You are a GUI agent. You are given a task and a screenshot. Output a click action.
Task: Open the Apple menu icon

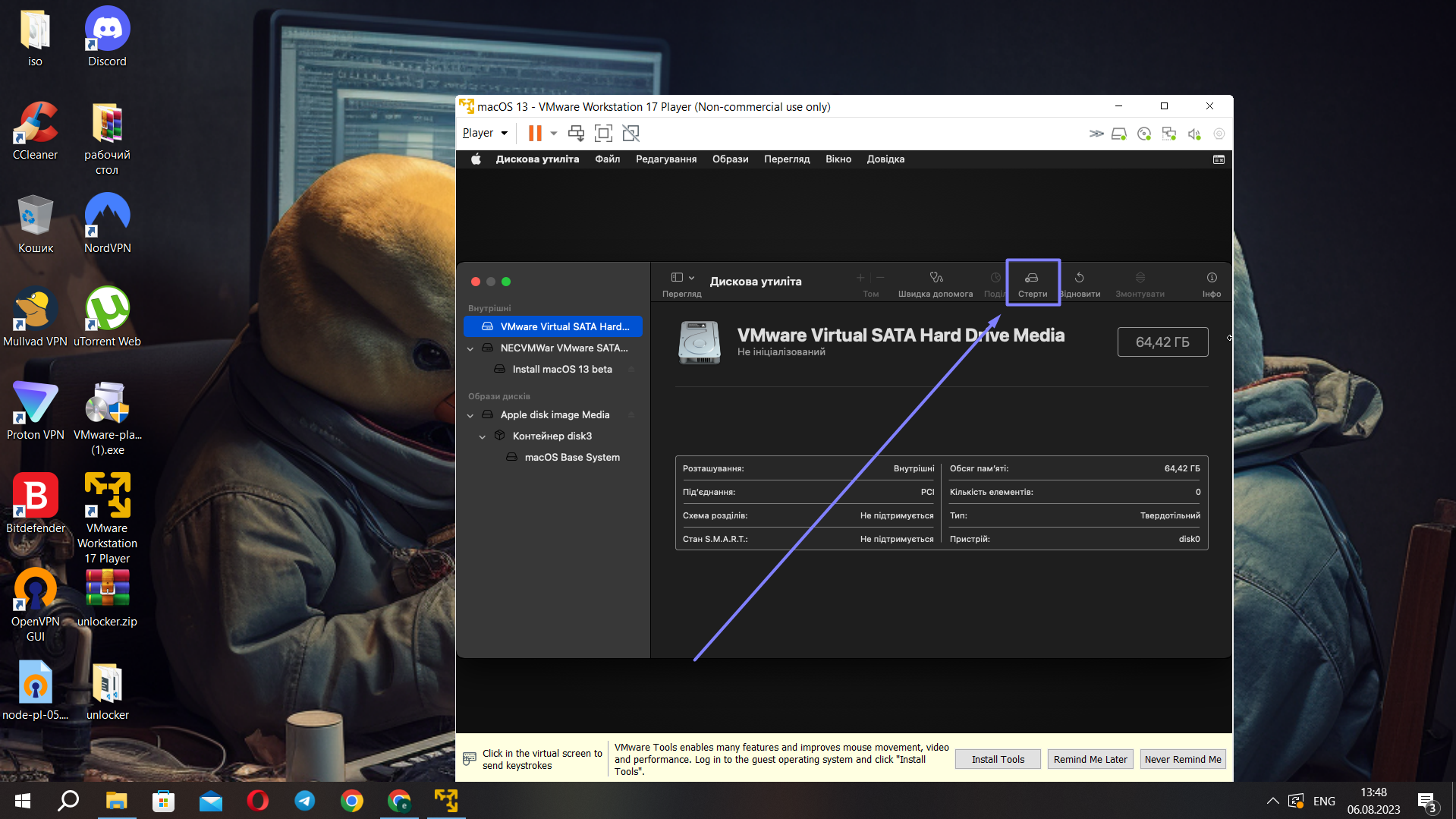click(476, 159)
